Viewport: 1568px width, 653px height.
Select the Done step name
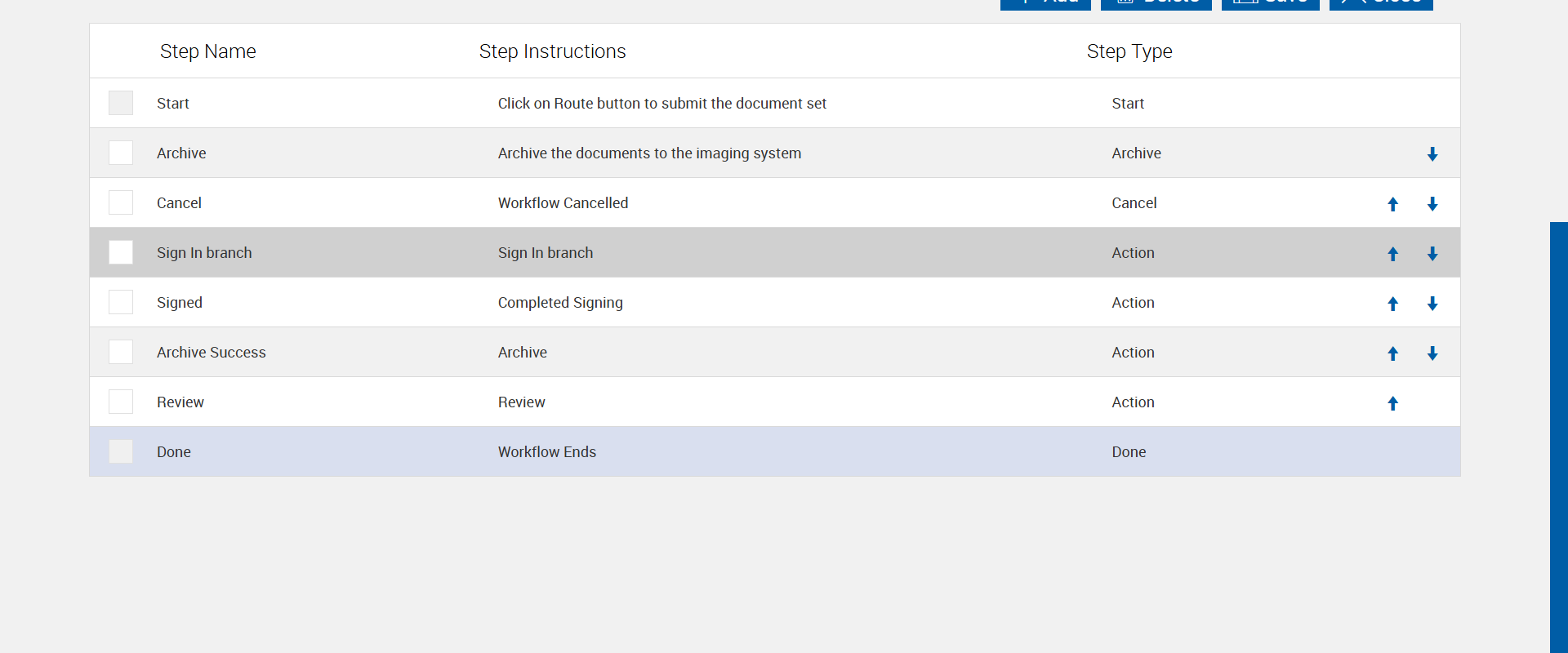[174, 452]
